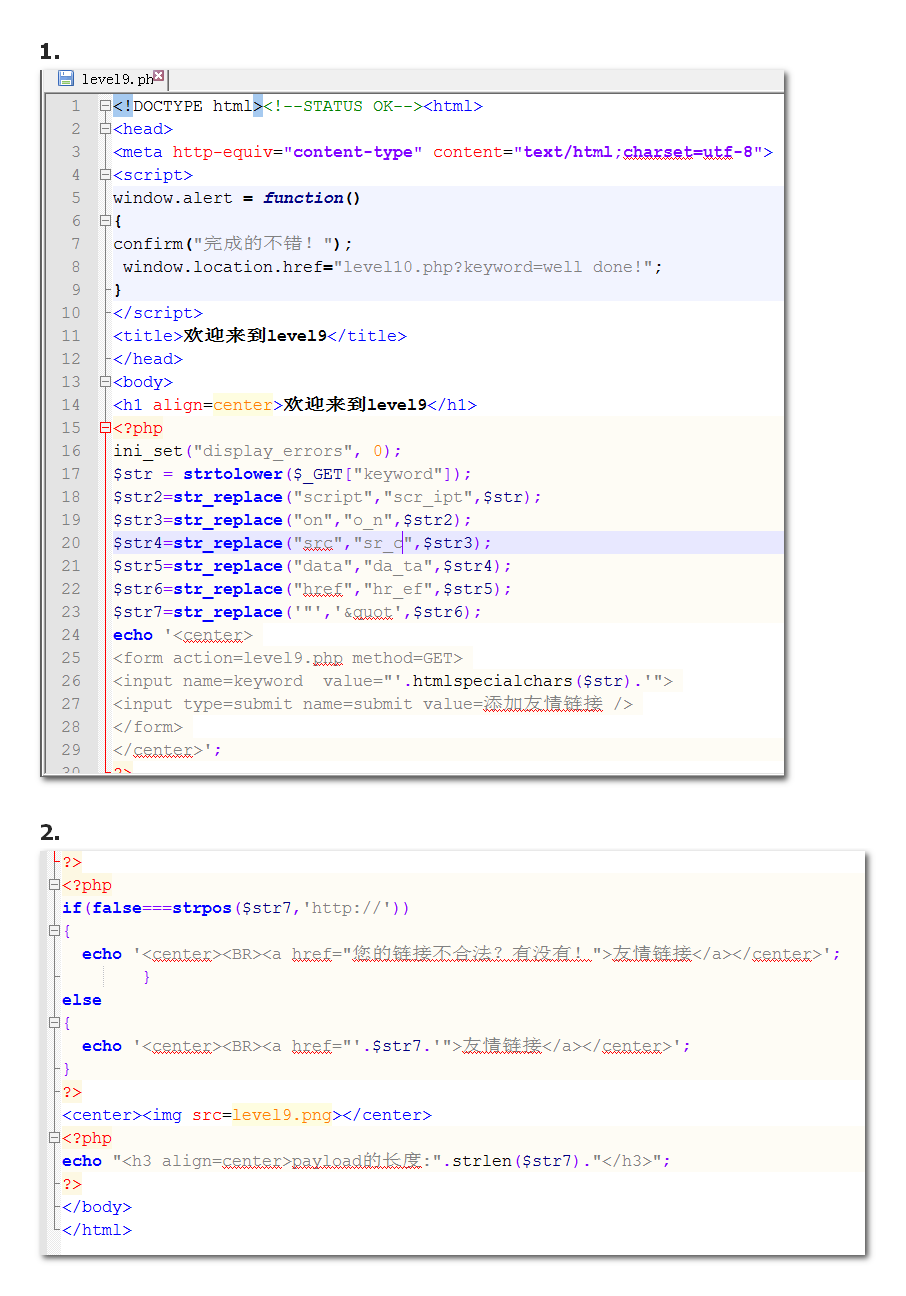Click the save disk icon on level9.php tab

(x=66, y=79)
